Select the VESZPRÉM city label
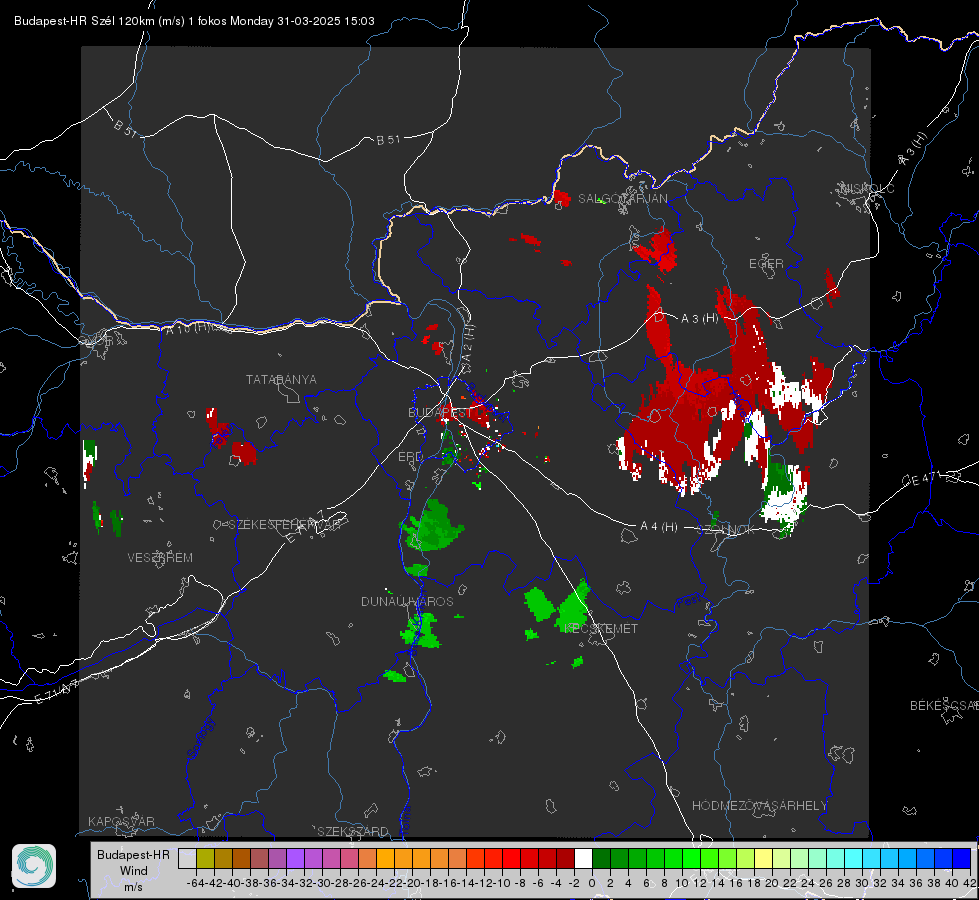Screen dimensions: 979x900 click(x=160, y=558)
